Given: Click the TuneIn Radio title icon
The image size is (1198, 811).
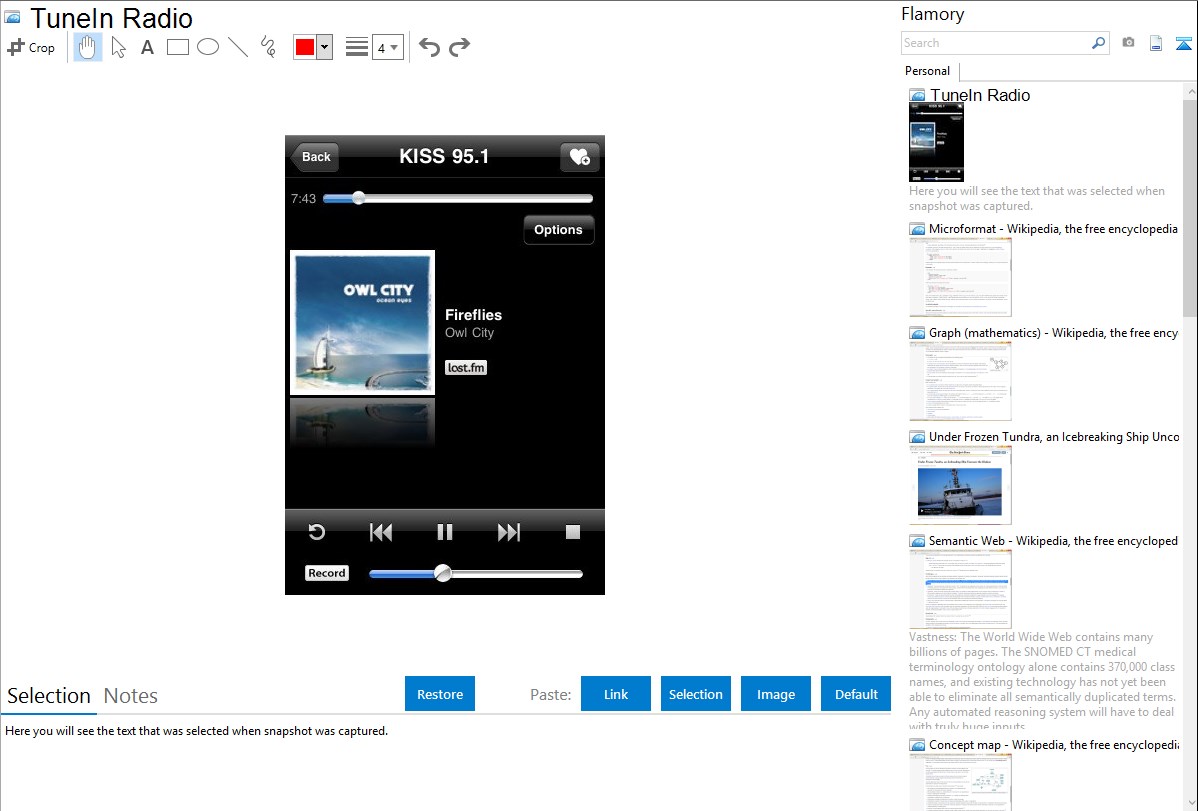Looking at the screenshot, I should coord(13,17).
